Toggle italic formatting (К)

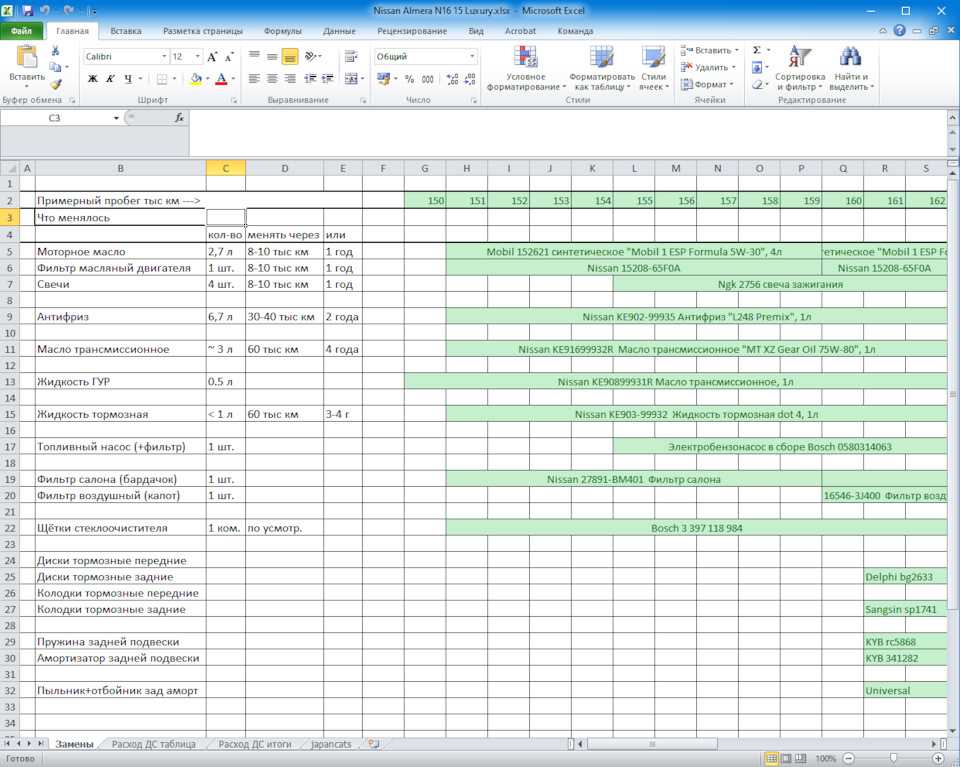click(110, 79)
